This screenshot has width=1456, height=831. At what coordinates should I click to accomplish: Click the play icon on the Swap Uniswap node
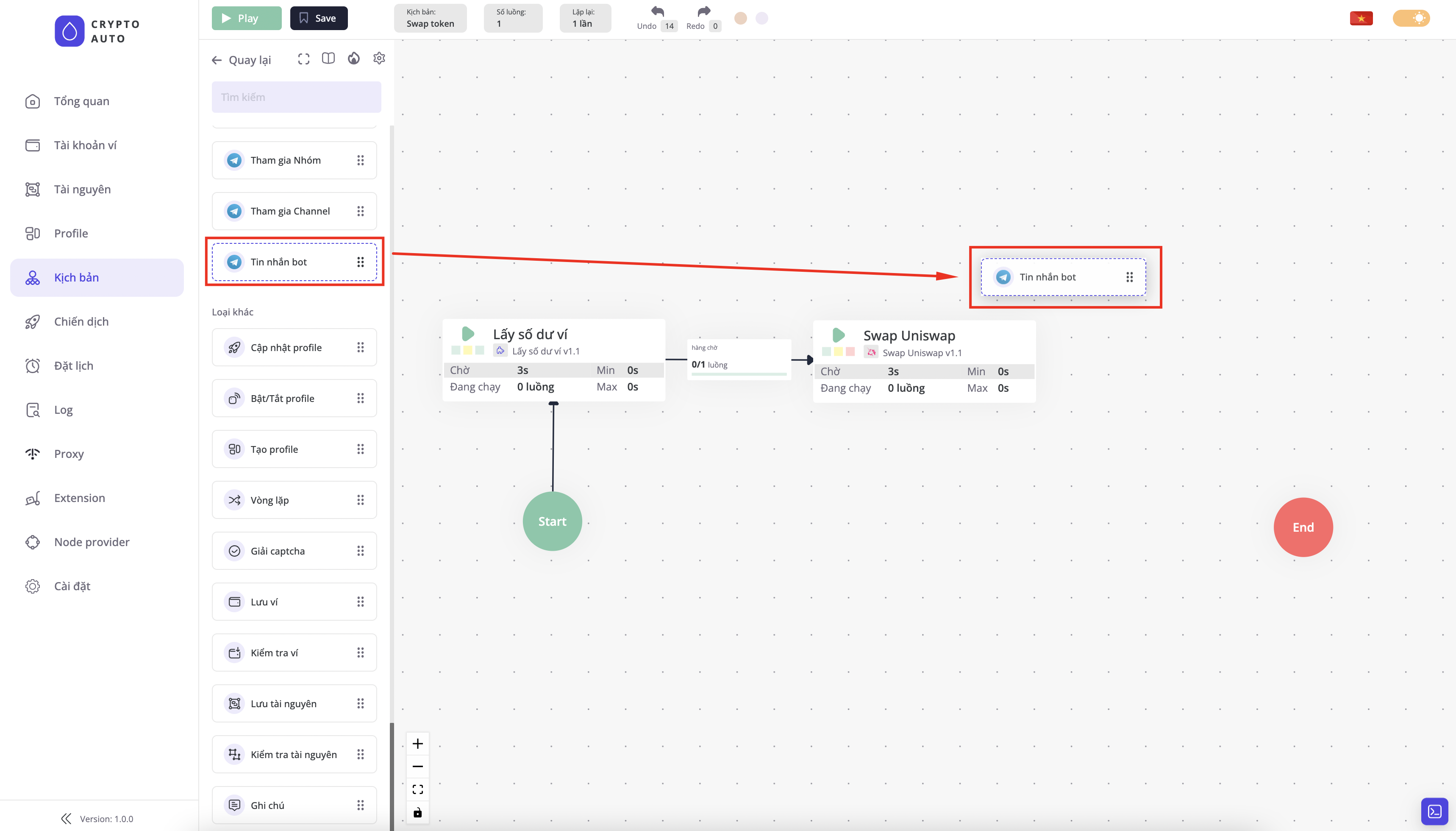(838, 335)
